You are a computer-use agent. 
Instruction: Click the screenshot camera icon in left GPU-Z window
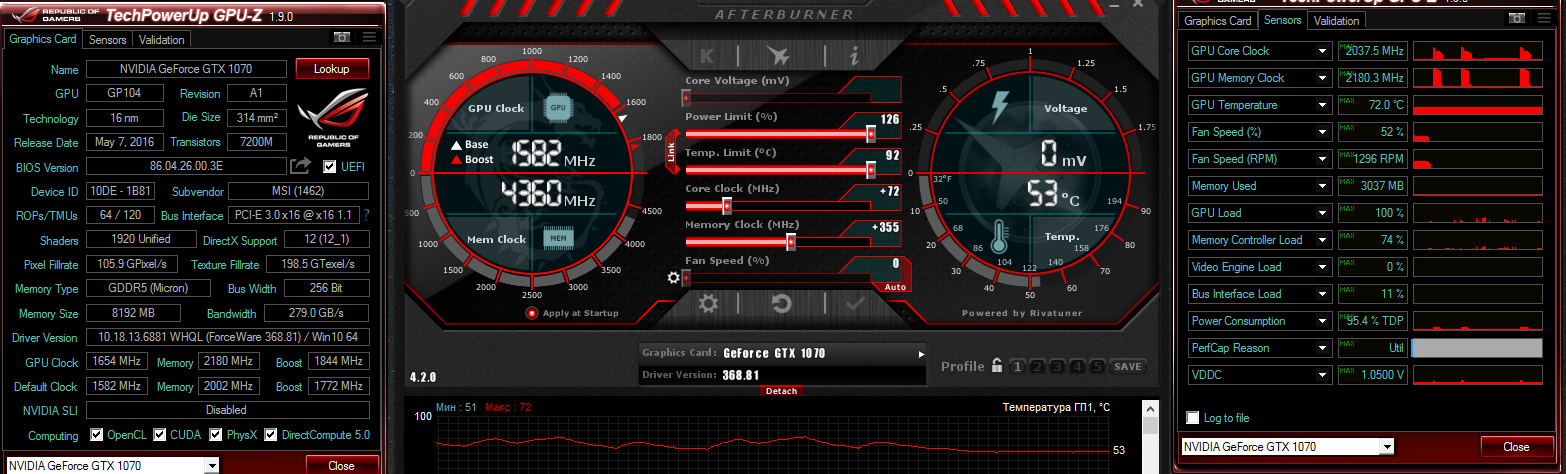[x=342, y=37]
